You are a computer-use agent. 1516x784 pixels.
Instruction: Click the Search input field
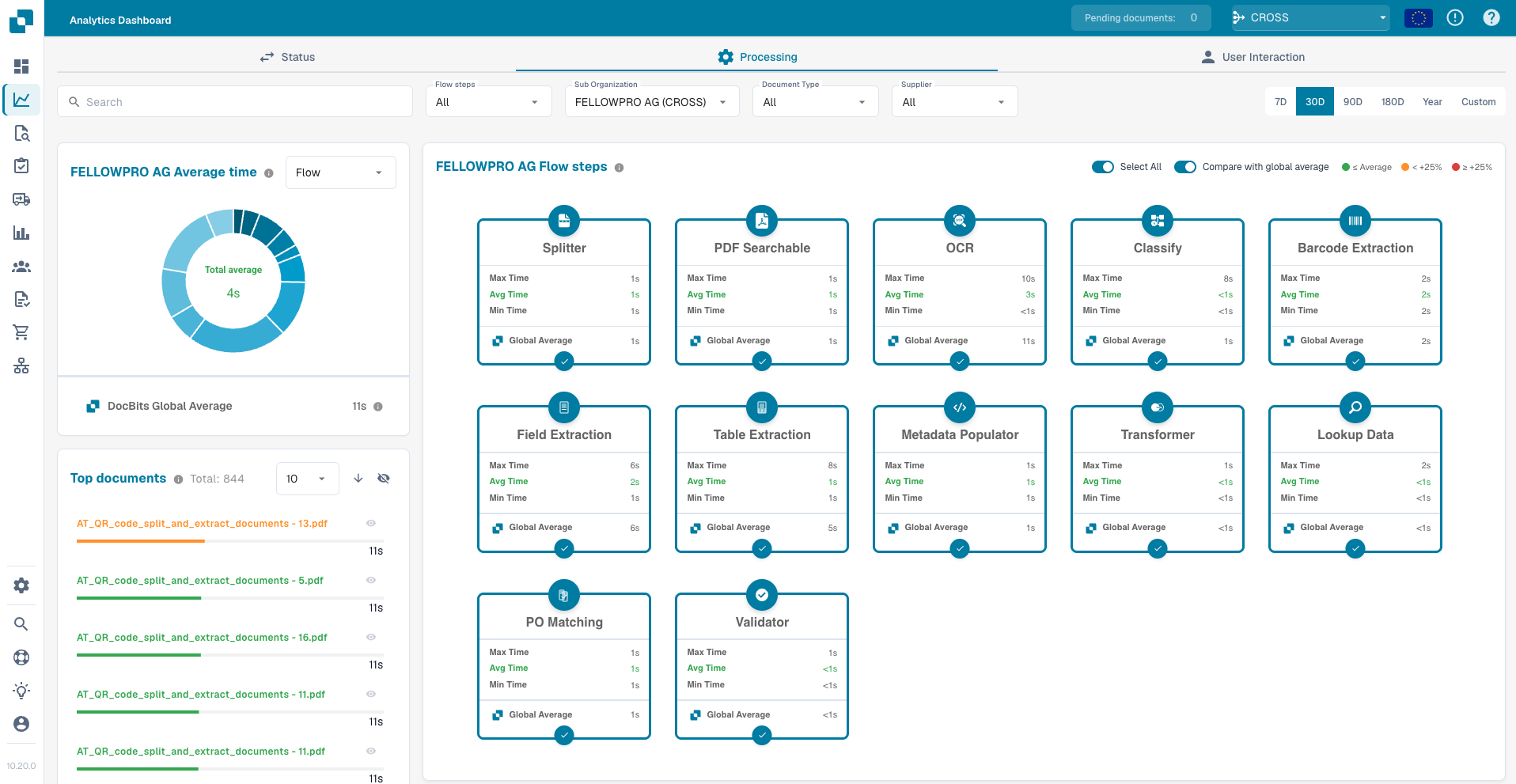(235, 102)
